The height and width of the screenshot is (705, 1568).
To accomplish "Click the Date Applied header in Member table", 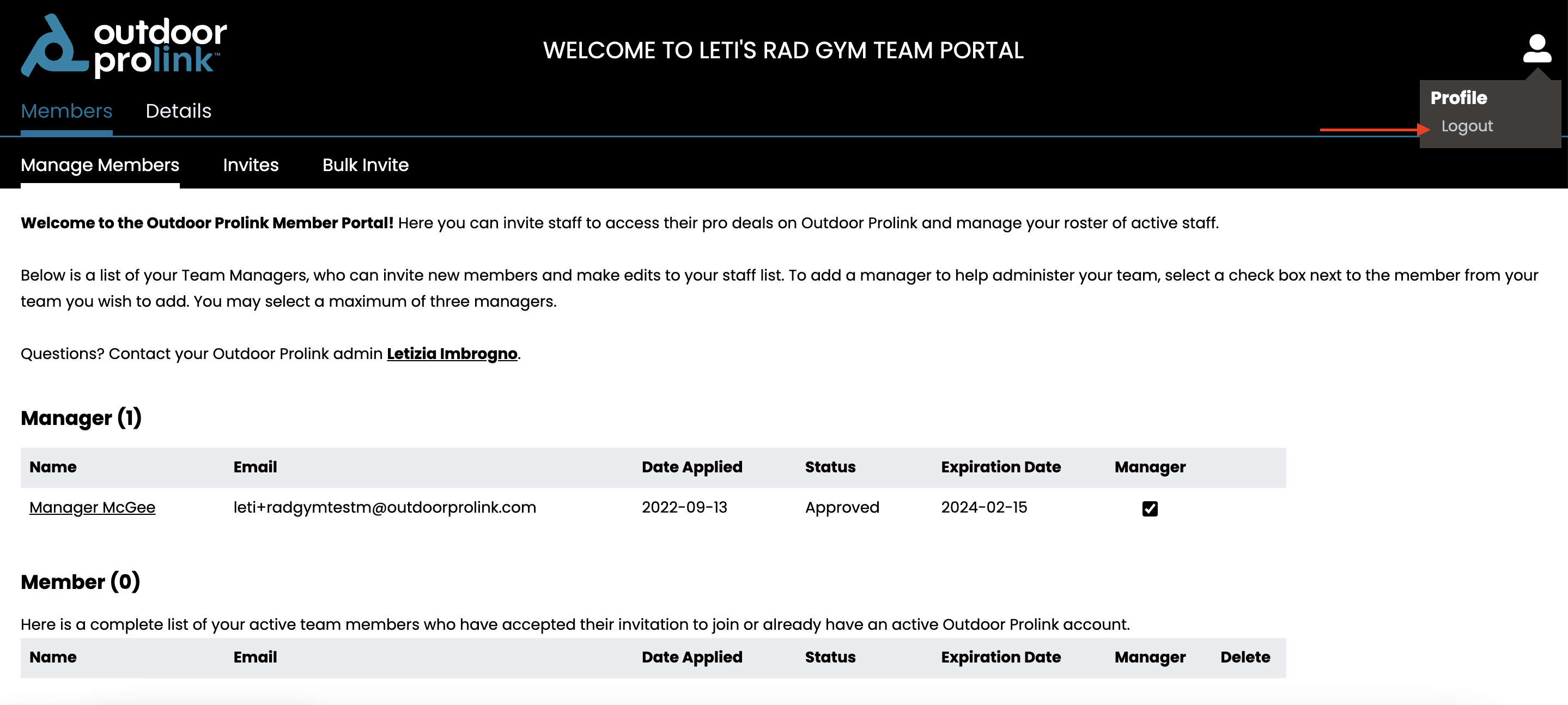I will pyautogui.click(x=692, y=657).
